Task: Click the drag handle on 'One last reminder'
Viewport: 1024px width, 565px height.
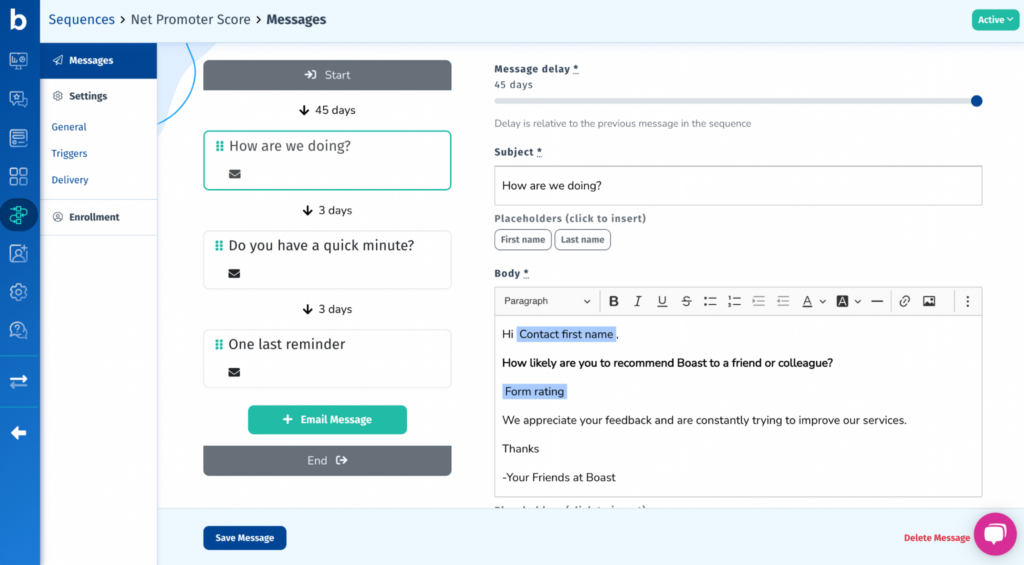Action: click(219, 344)
